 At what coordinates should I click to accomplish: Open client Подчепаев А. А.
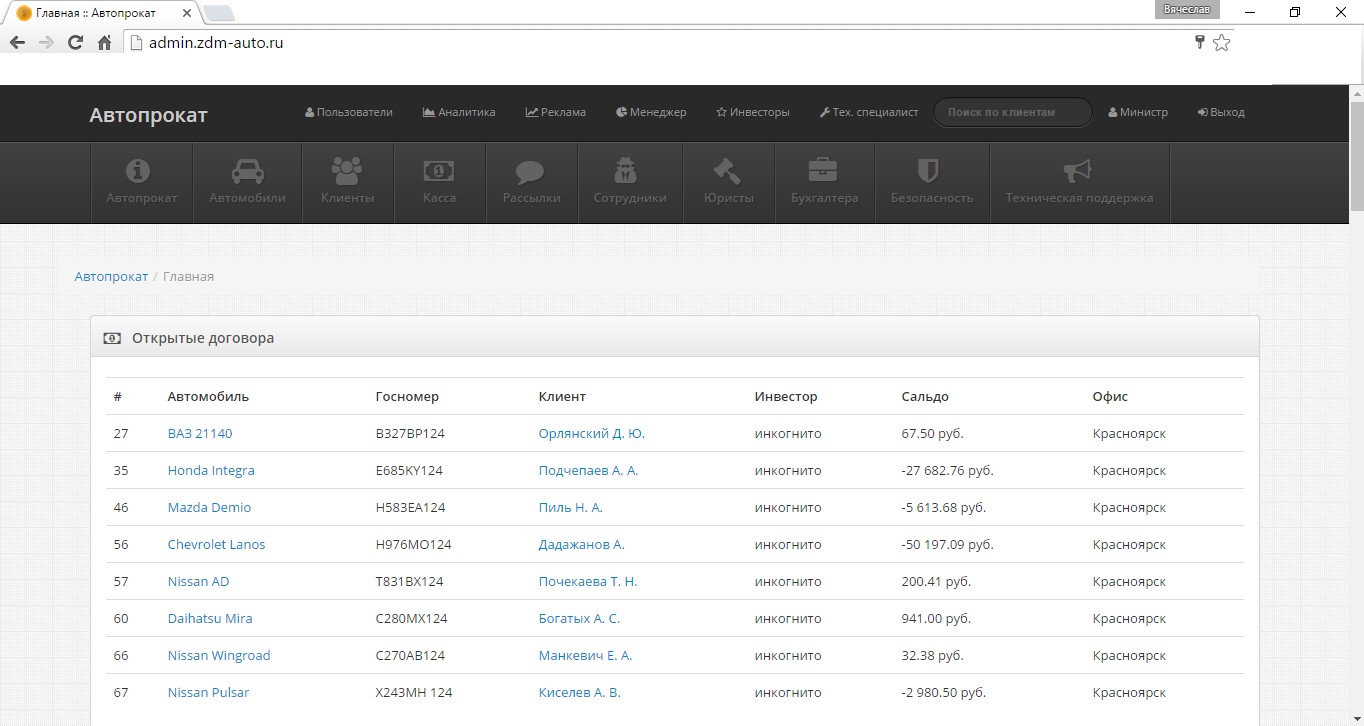point(588,470)
